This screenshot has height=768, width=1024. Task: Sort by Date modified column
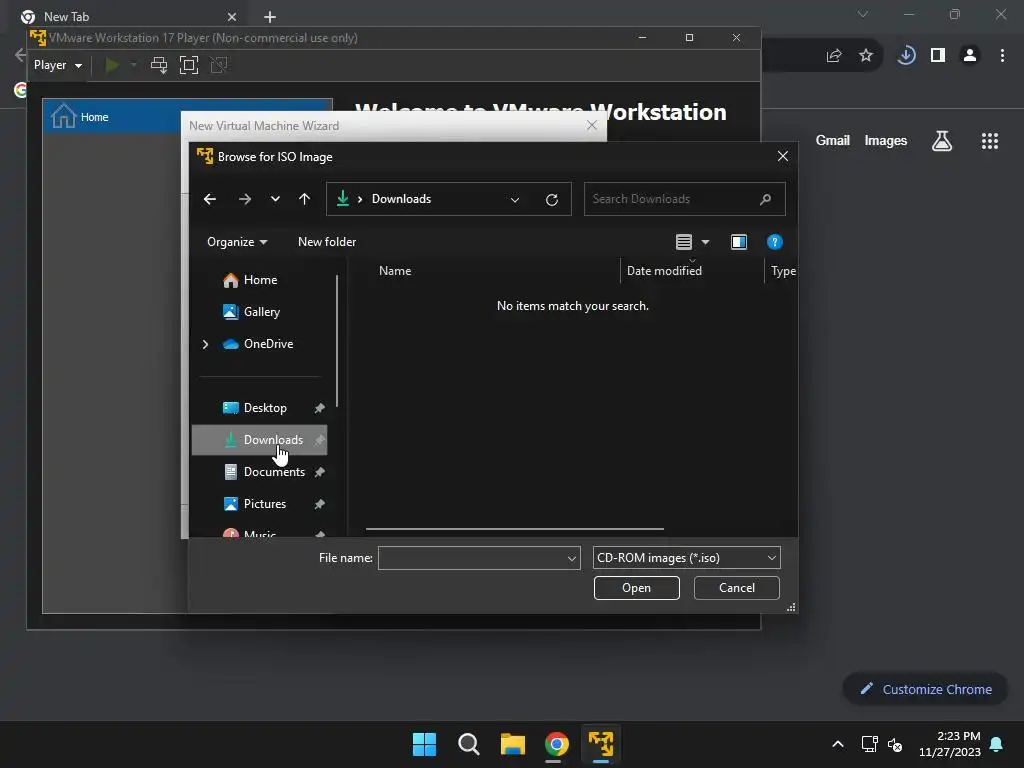664,270
